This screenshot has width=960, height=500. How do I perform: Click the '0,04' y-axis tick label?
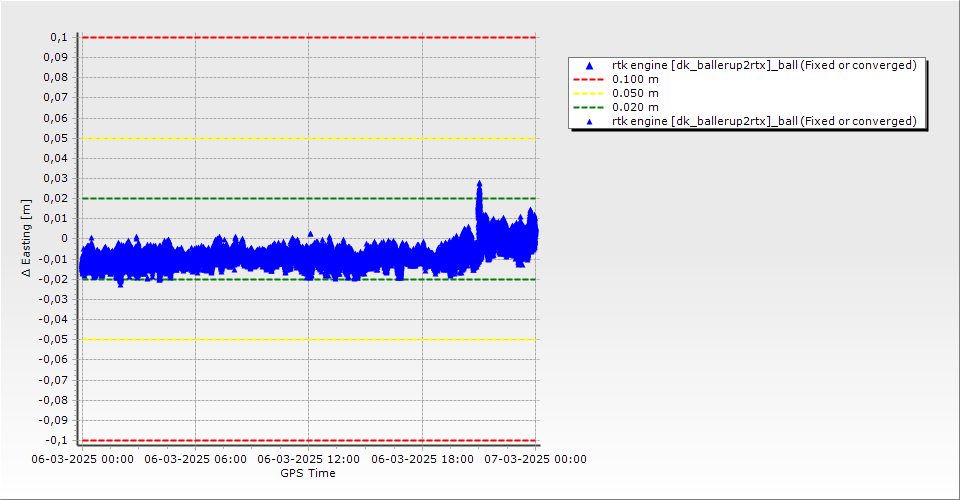tap(55, 159)
